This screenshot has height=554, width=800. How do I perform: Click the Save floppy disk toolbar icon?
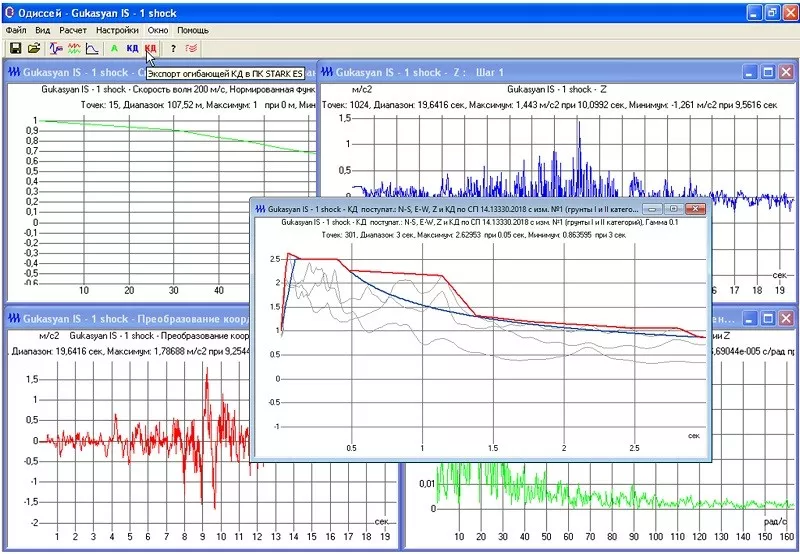[15, 48]
